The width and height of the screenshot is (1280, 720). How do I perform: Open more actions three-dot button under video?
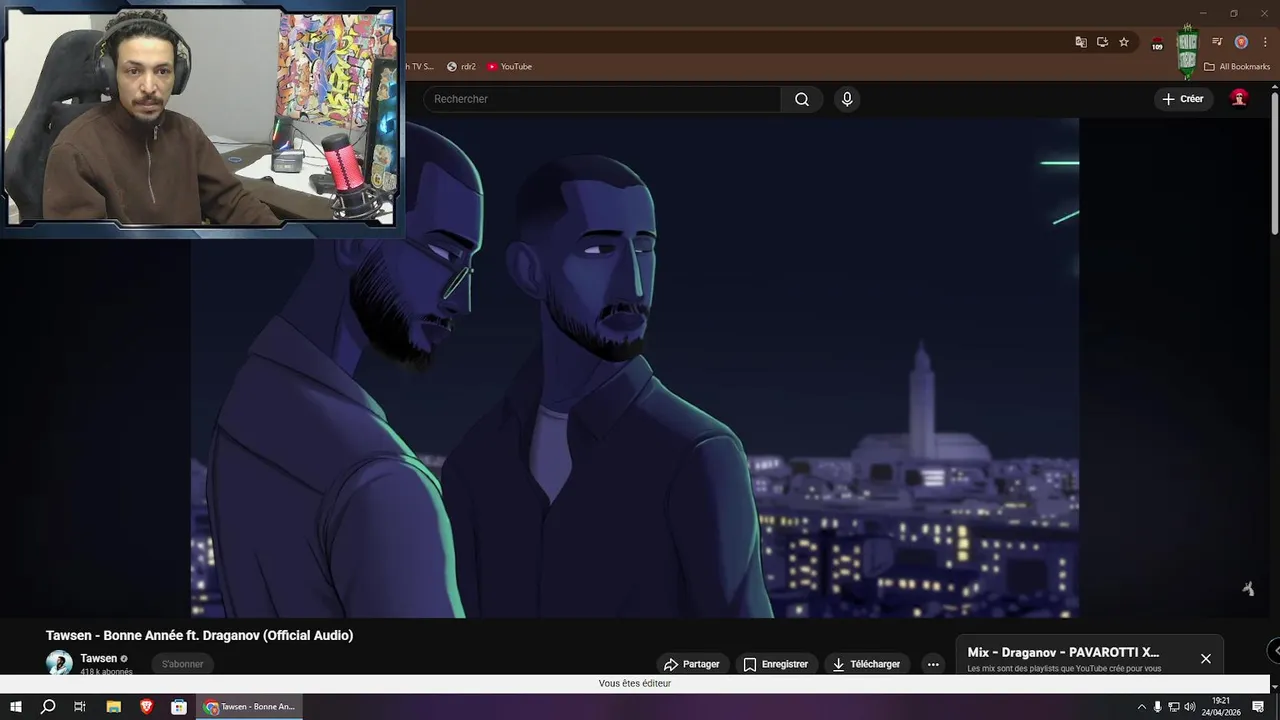pos(933,664)
